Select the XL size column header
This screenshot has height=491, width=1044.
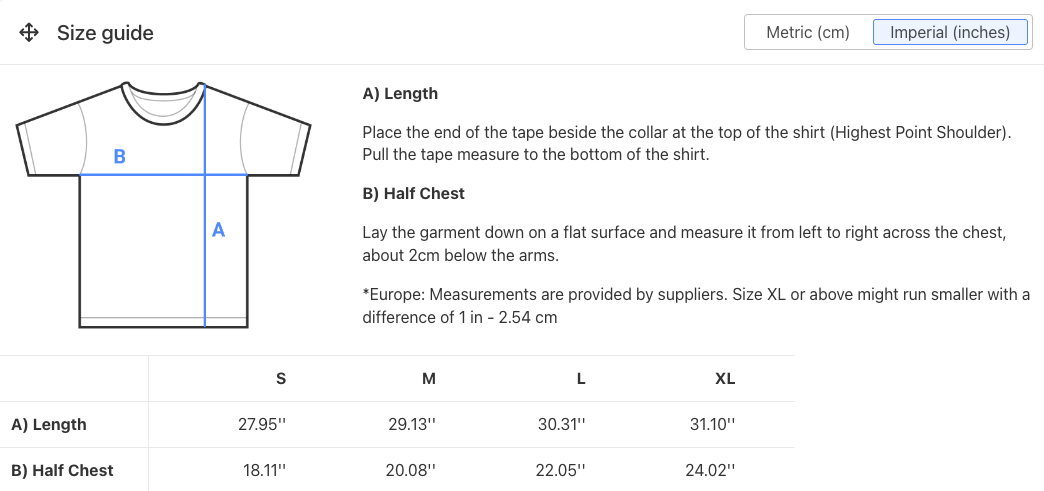pyautogui.click(x=725, y=378)
